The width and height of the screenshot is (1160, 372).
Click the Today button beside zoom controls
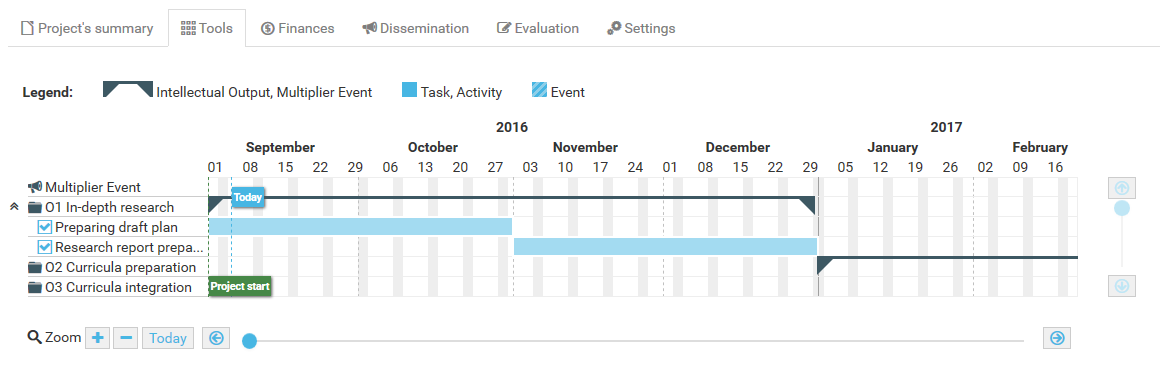168,338
